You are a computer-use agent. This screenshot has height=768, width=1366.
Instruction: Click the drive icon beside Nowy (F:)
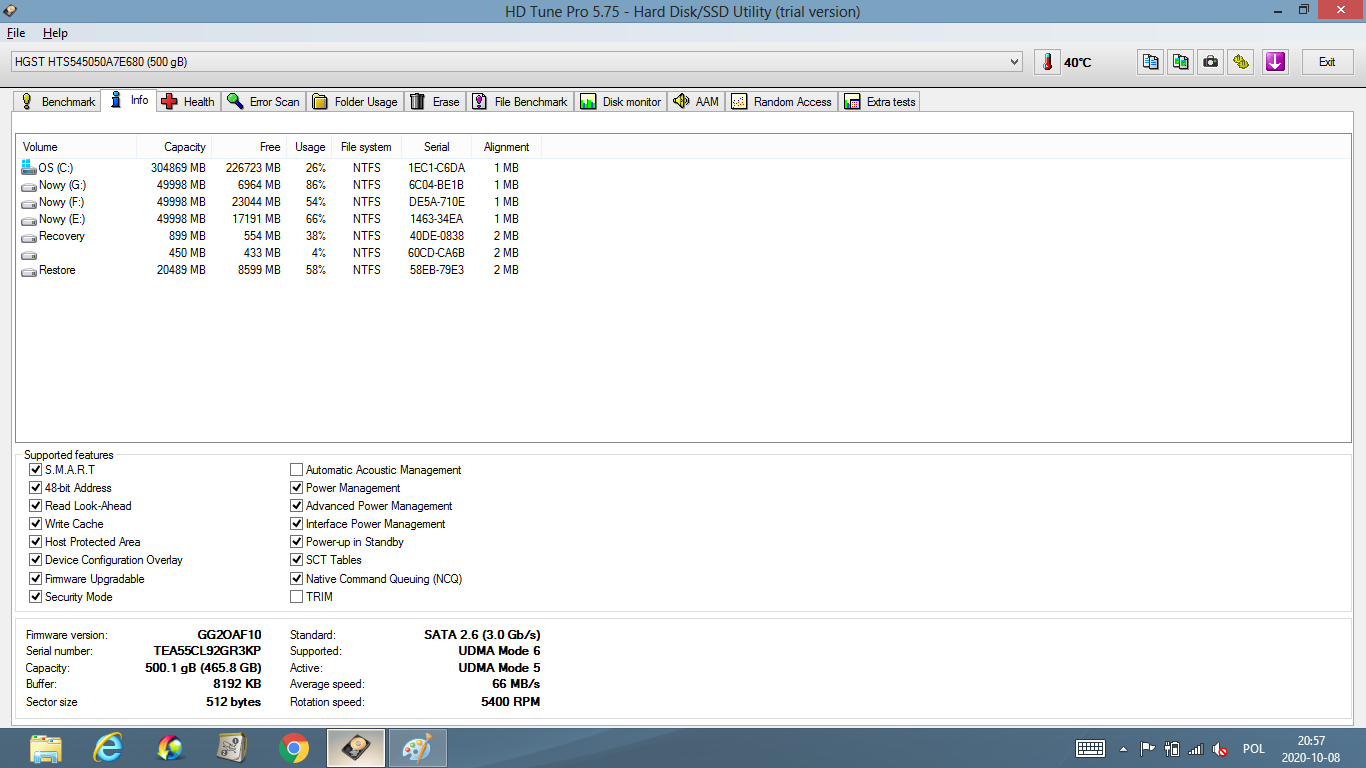(29, 202)
